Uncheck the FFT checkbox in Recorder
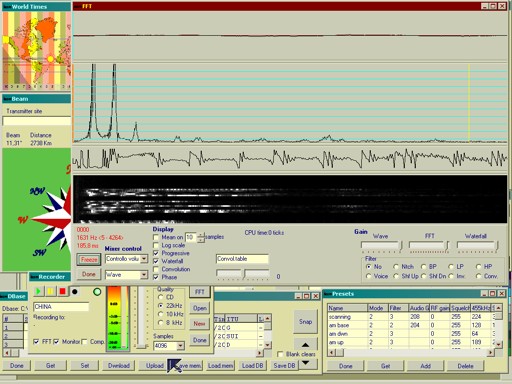This screenshot has height=384, width=512. (36, 342)
